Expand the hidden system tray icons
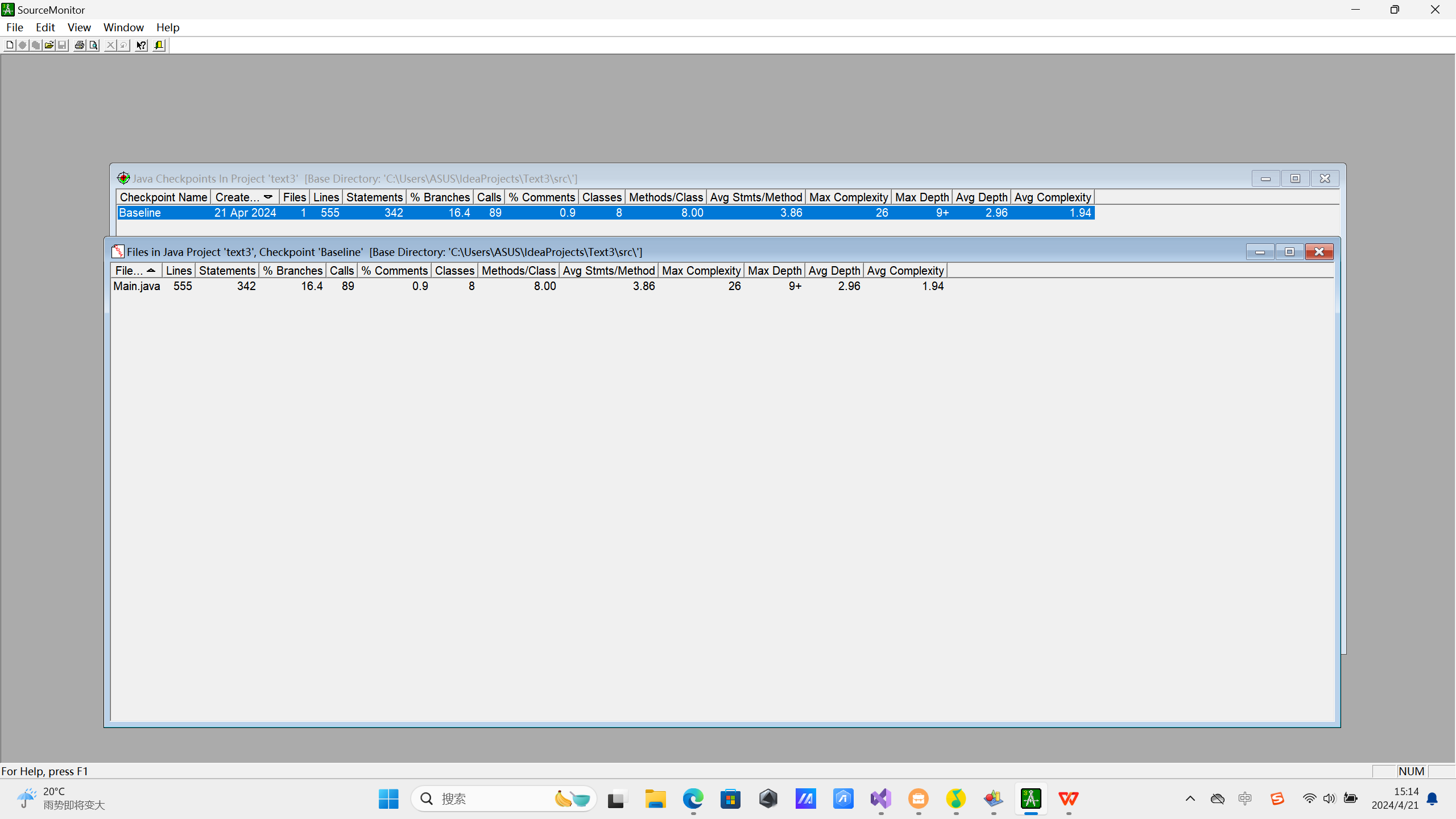This screenshot has width=1456, height=819. [x=1190, y=799]
